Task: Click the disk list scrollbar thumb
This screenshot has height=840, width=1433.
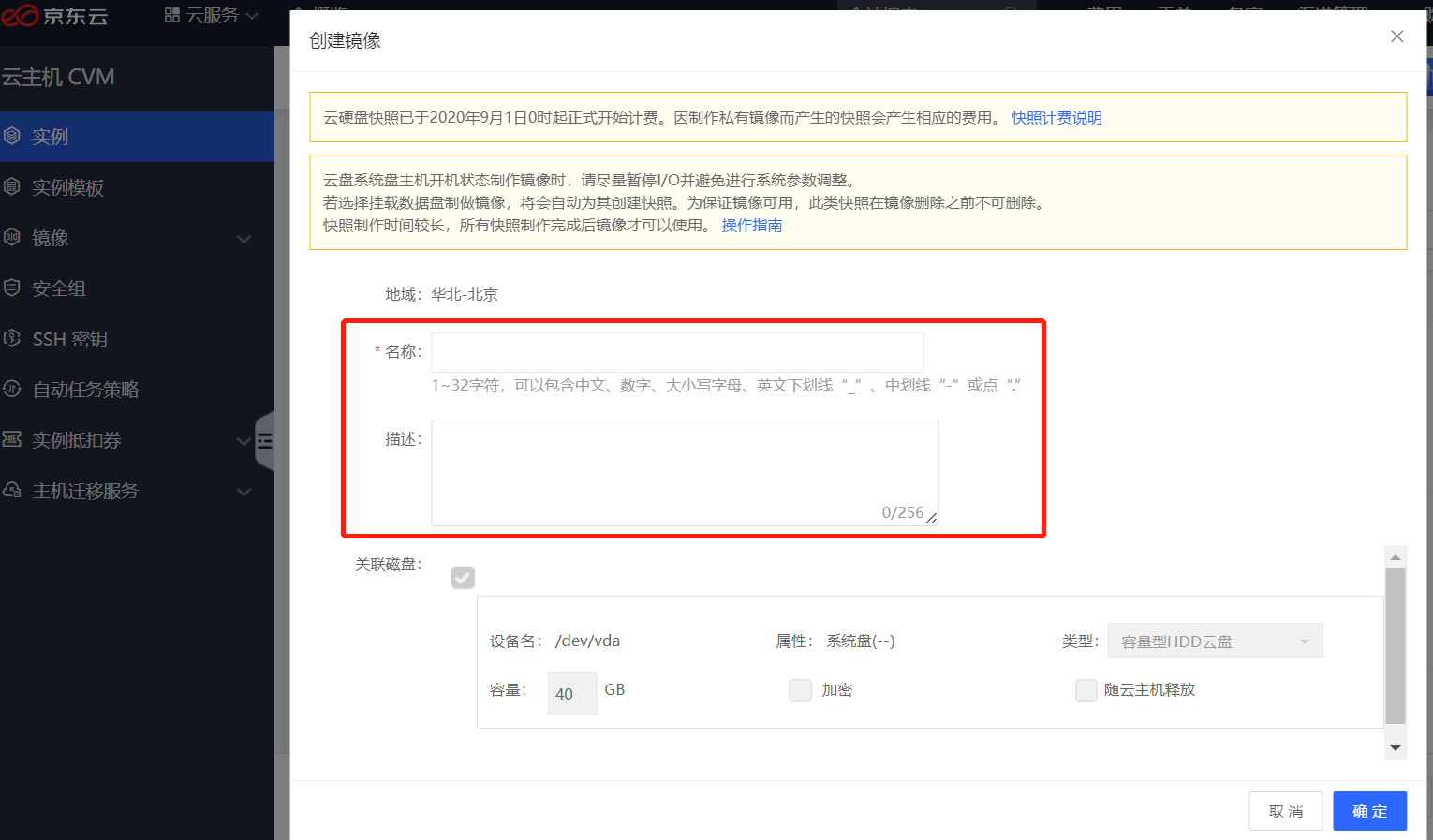Action: point(1396,646)
